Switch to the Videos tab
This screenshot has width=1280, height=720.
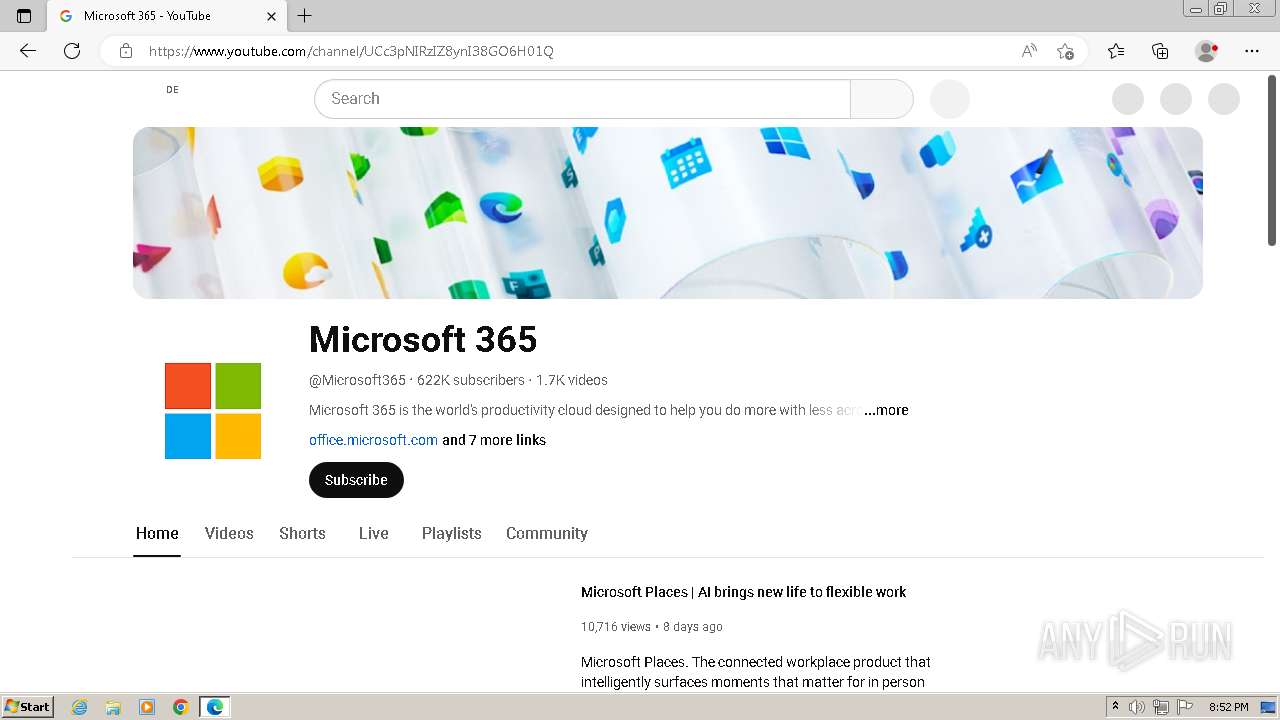coord(229,533)
